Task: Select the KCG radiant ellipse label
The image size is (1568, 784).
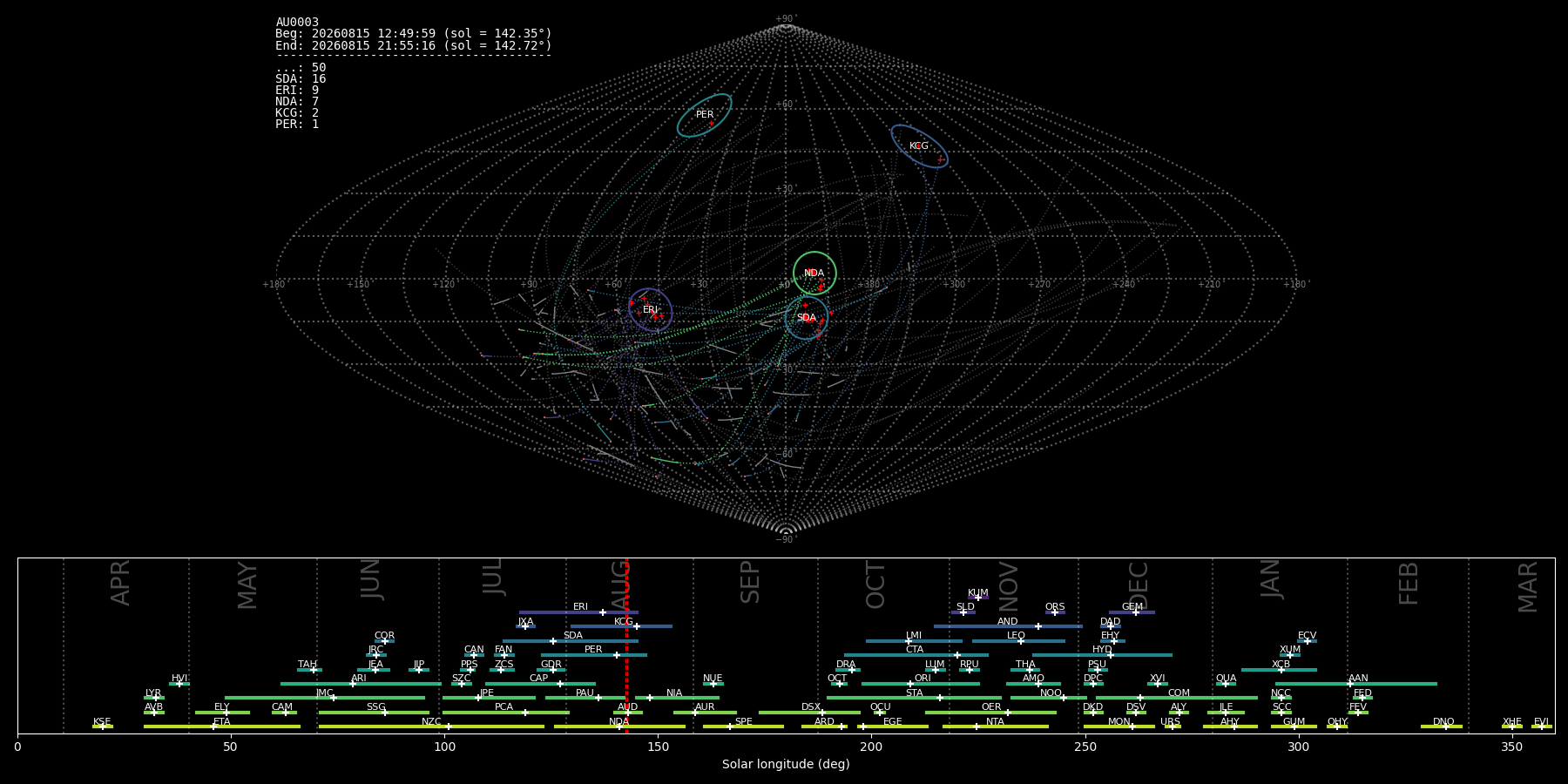Action: [919, 146]
